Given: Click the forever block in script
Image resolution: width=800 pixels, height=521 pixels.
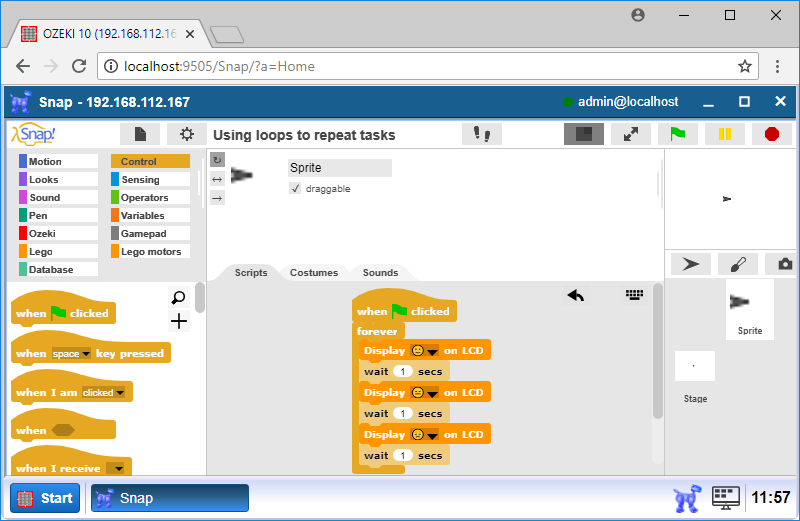Looking at the screenshot, I should (x=377, y=331).
